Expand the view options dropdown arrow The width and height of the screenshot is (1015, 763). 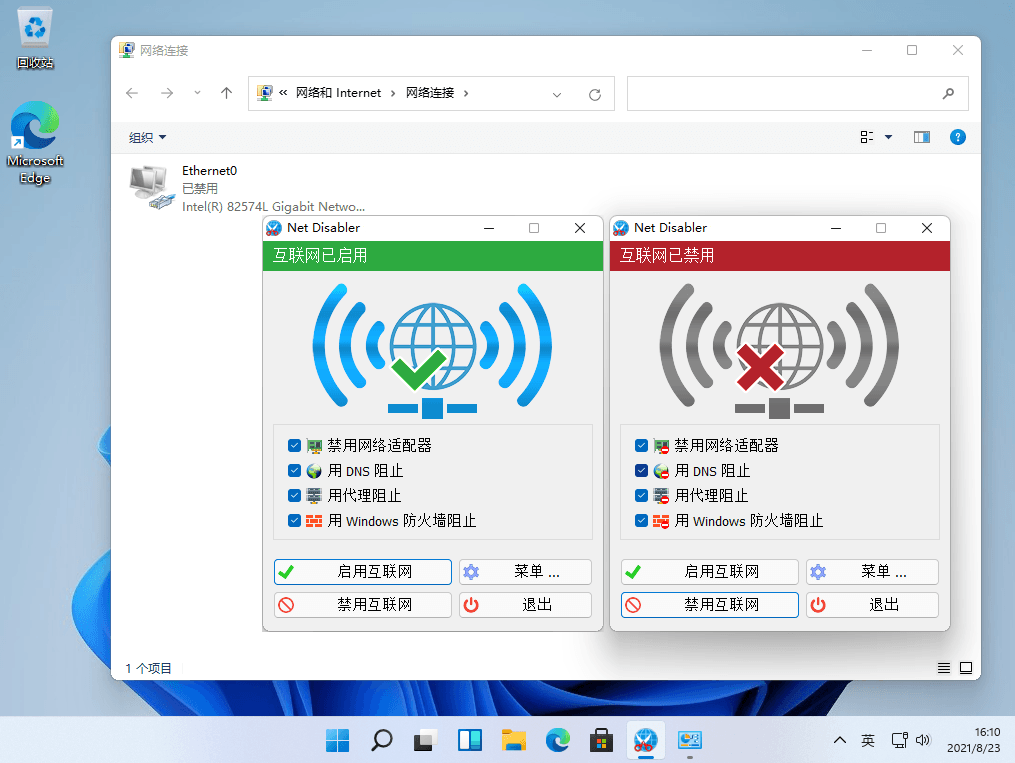tap(889, 137)
